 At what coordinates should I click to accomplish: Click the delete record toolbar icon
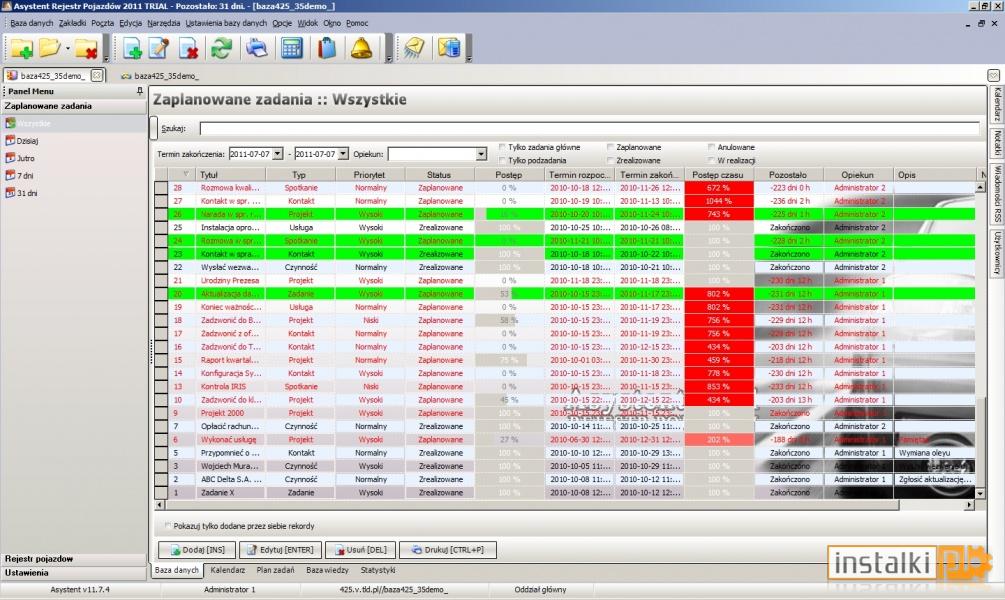click(x=188, y=48)
